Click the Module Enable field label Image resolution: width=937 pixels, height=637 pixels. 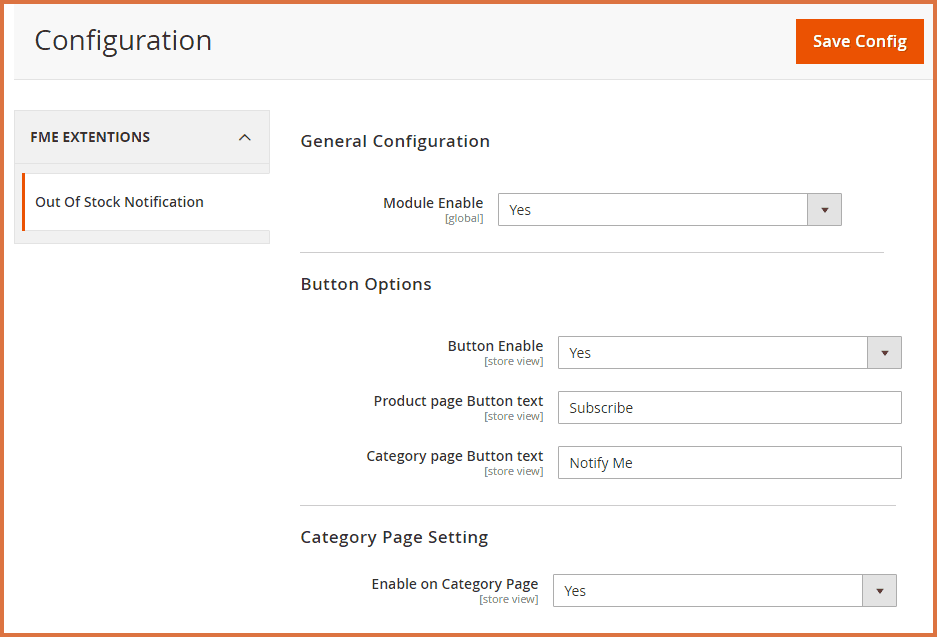tap(433, 203)
